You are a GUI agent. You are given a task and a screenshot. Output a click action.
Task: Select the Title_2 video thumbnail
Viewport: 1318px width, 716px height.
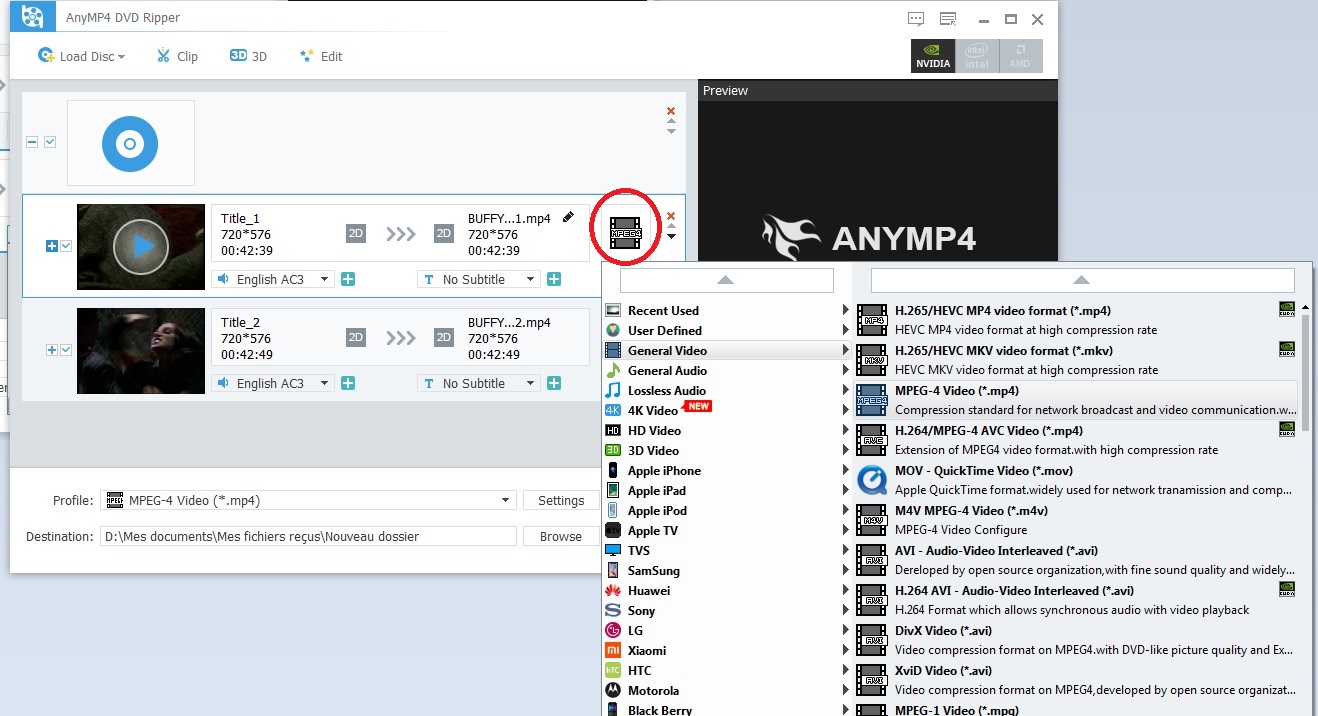click(x=141, y=350)
